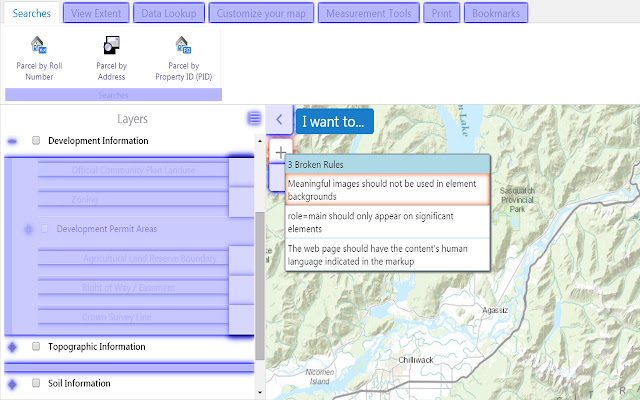Viewport: 640px width, 400px height.
Task: Select 'role=main' broken rule entry
Action: point(387,222)
